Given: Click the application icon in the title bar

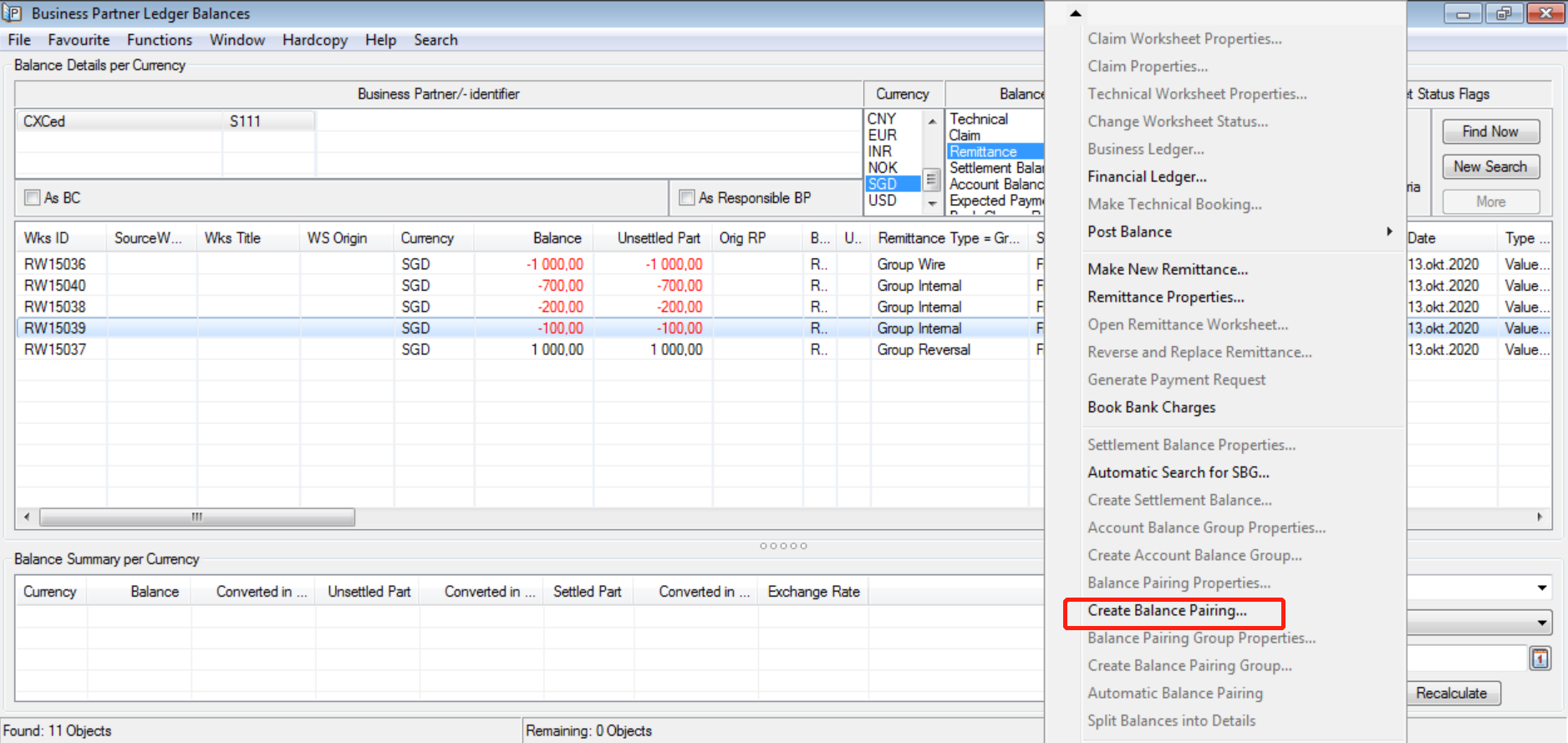Looking at the screenshot, I should point(13,13).
